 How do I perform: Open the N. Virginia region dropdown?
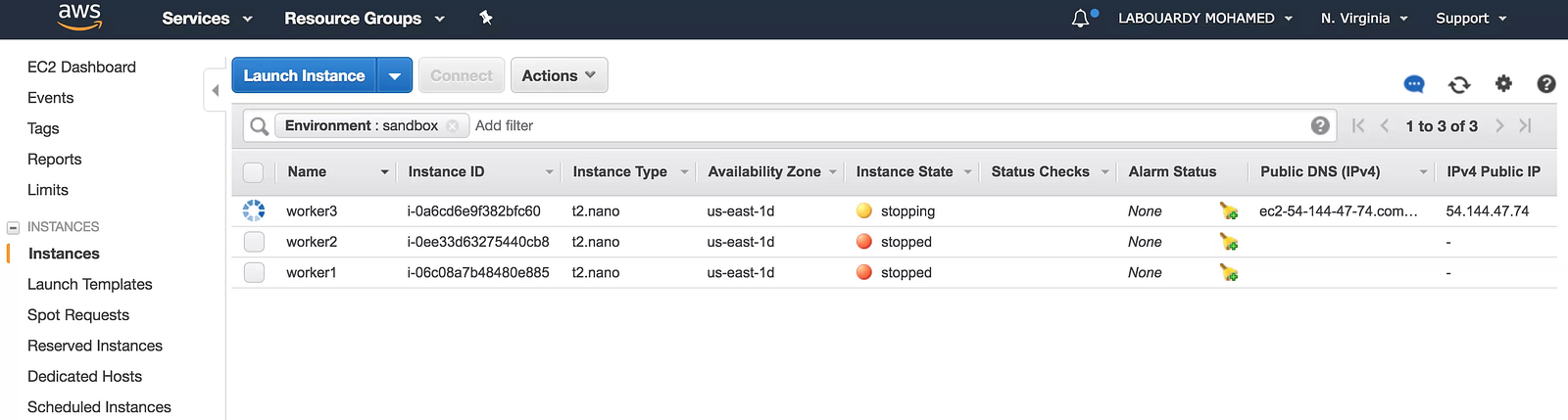[1363, 18]
